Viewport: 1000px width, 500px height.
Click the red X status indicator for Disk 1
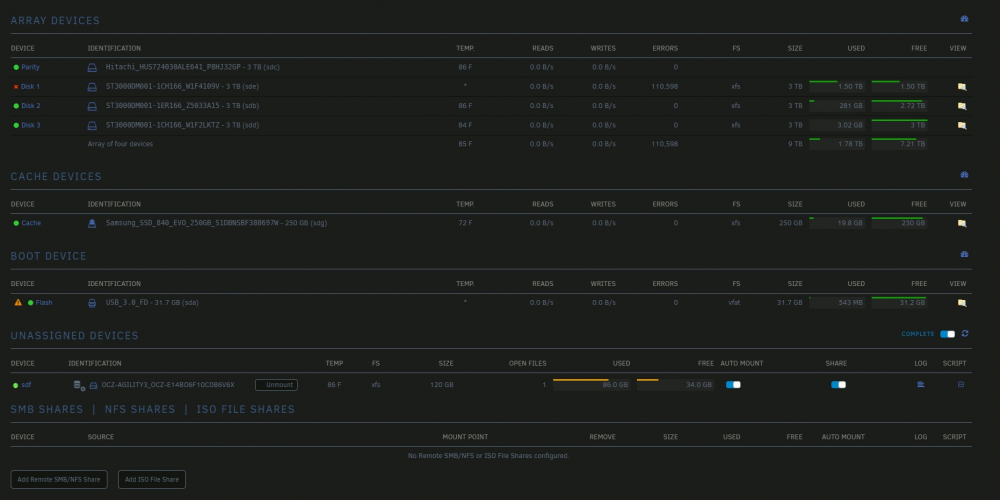tap(16, 87)
